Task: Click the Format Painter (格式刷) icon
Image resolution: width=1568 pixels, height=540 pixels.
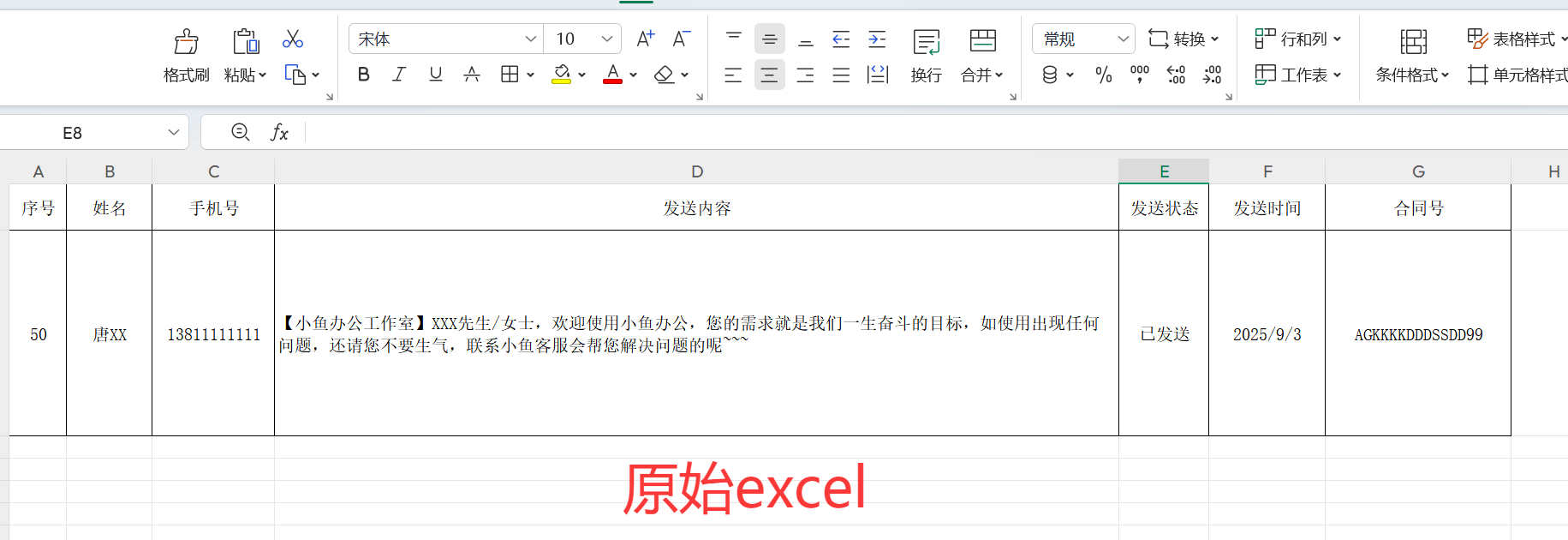Action: tap(186, 41)
